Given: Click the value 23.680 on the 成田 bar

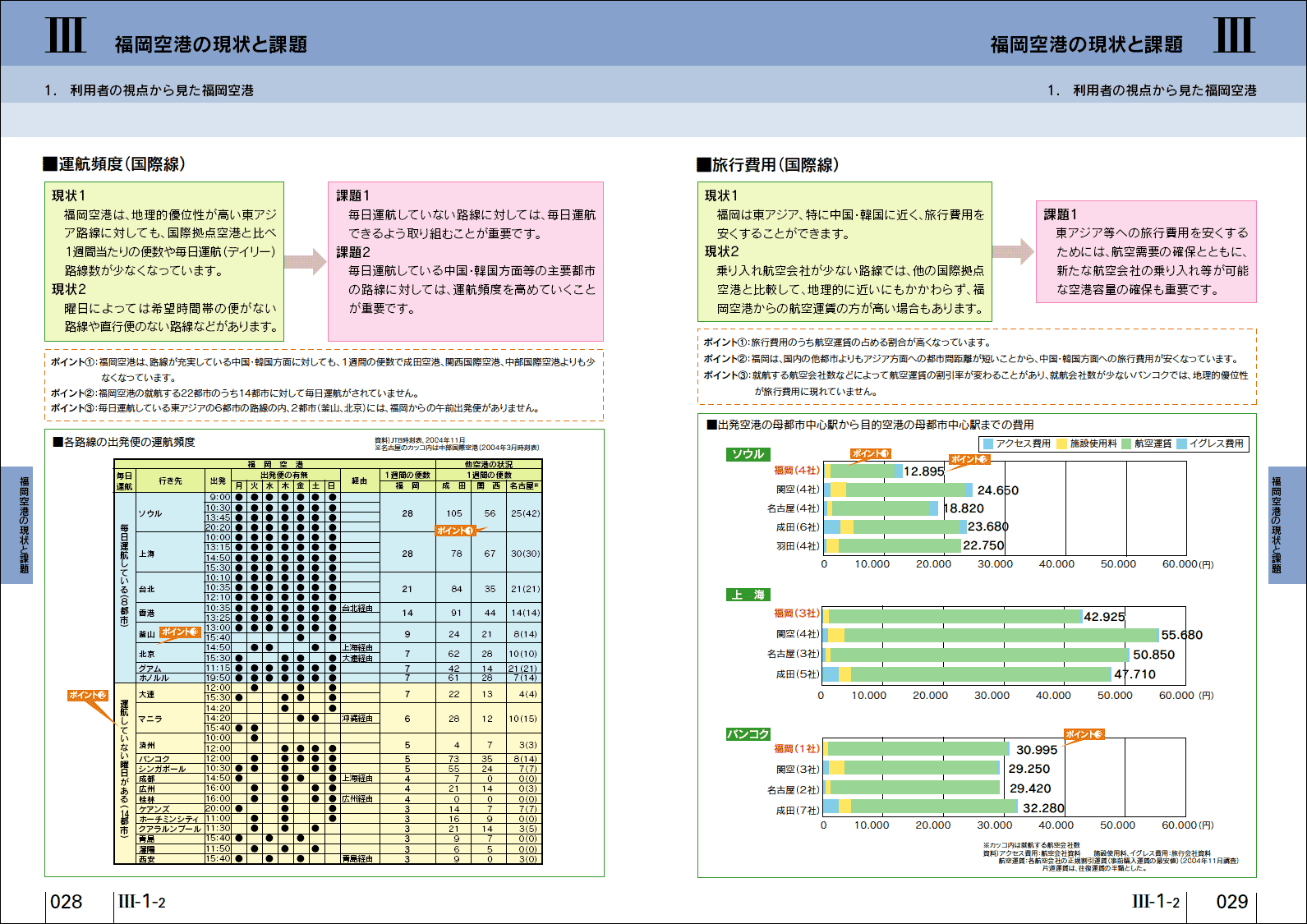Looking at the screenshot, I should coord(988,526).
